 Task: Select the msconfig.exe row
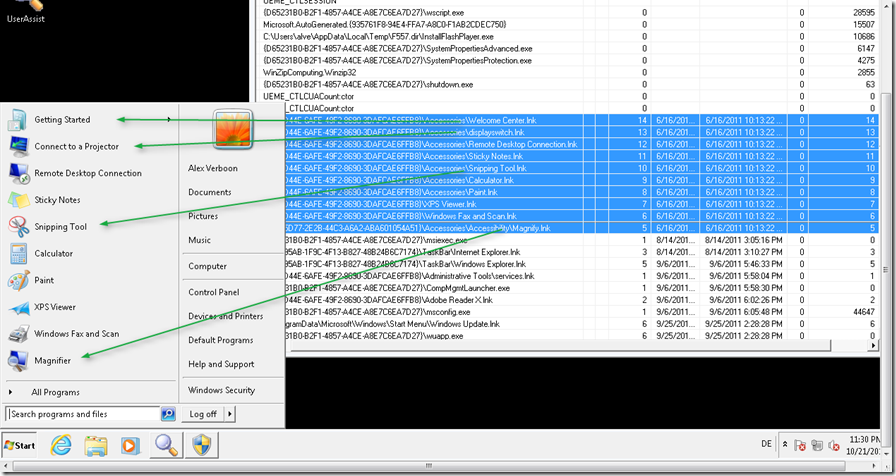pyautogui.click(x=581, y=312)
